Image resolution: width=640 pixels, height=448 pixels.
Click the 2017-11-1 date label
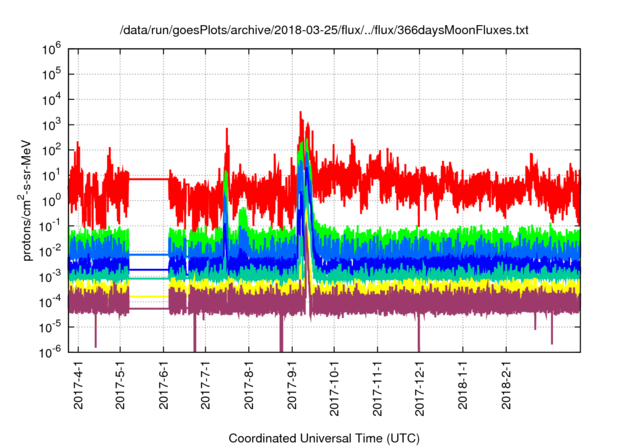click(x=378, y=388)
